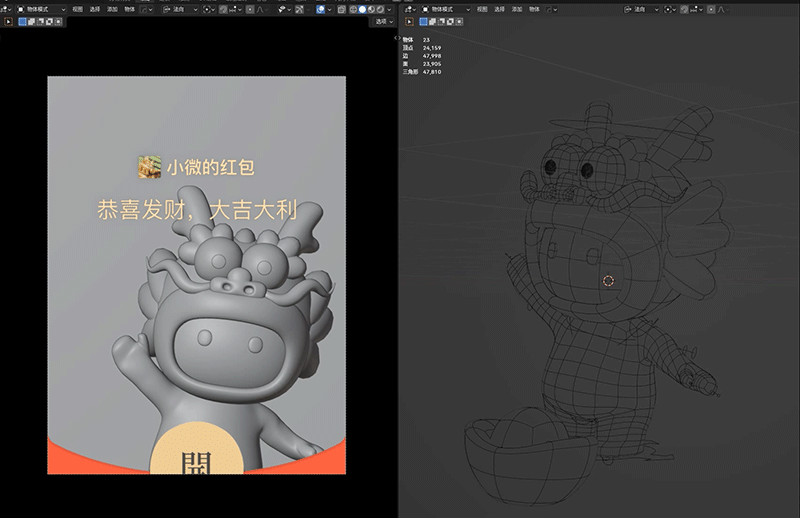Image resolution: width=800 pixels, height=518 pixels.
Task: Open 添加 menu in left viewport
Action: 112,9
